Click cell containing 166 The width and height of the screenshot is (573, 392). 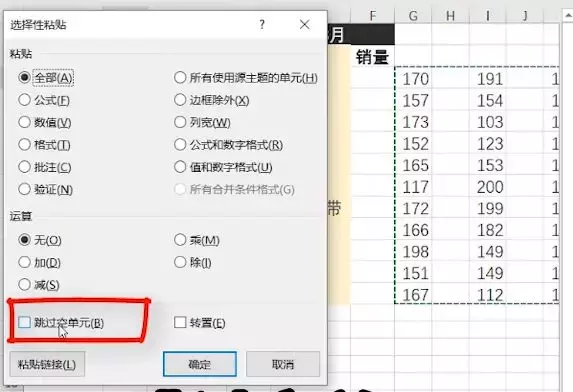[413, 229]
